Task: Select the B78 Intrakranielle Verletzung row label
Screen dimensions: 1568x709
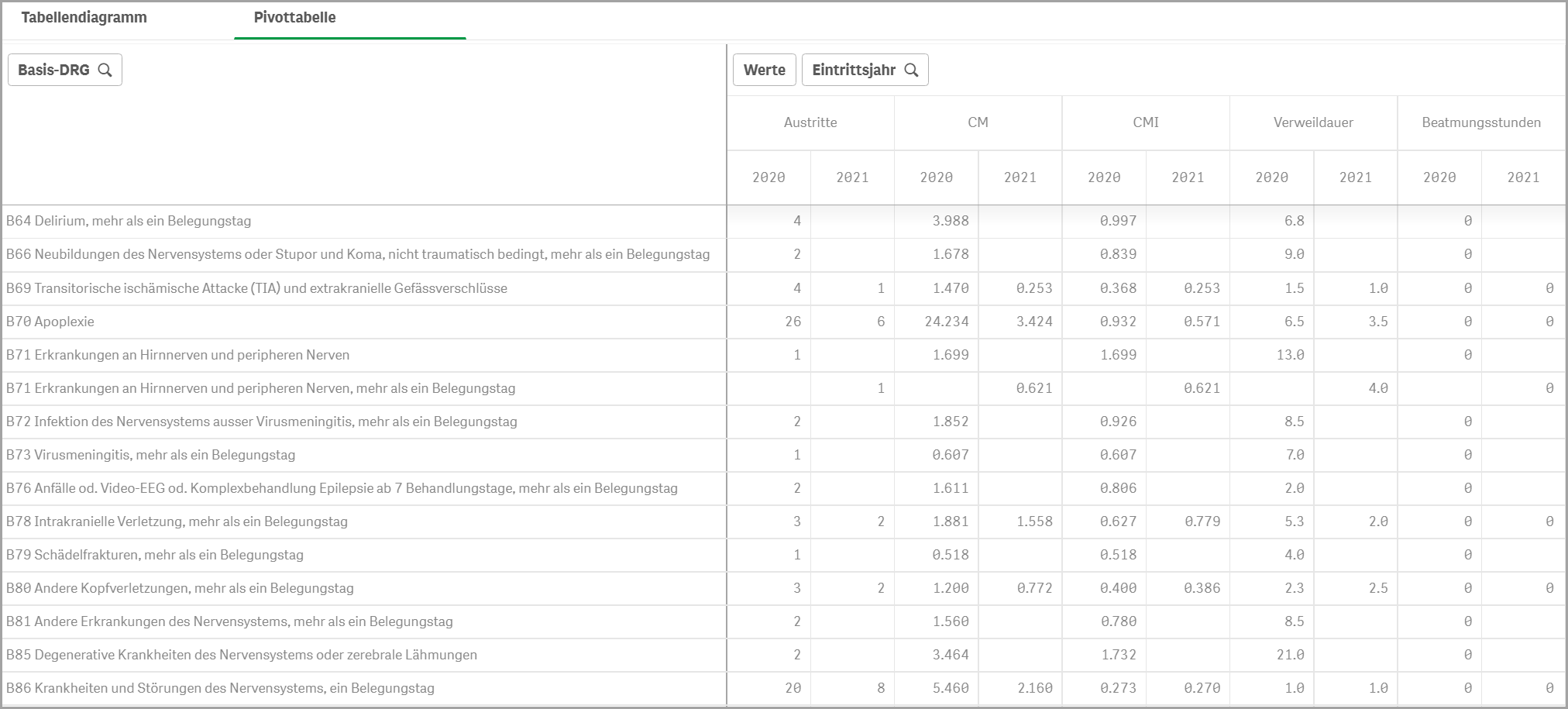Action: coord(177,521)
